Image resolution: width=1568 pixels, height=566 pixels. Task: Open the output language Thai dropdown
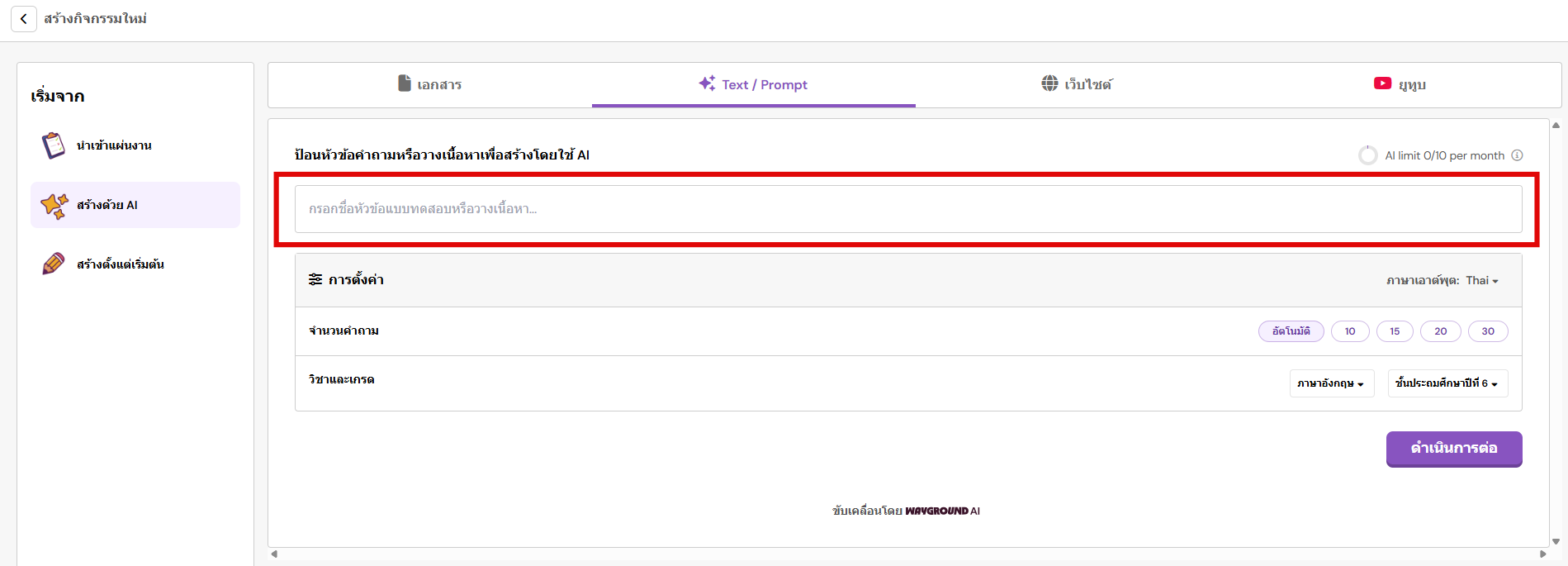[x=1481, y=281]
